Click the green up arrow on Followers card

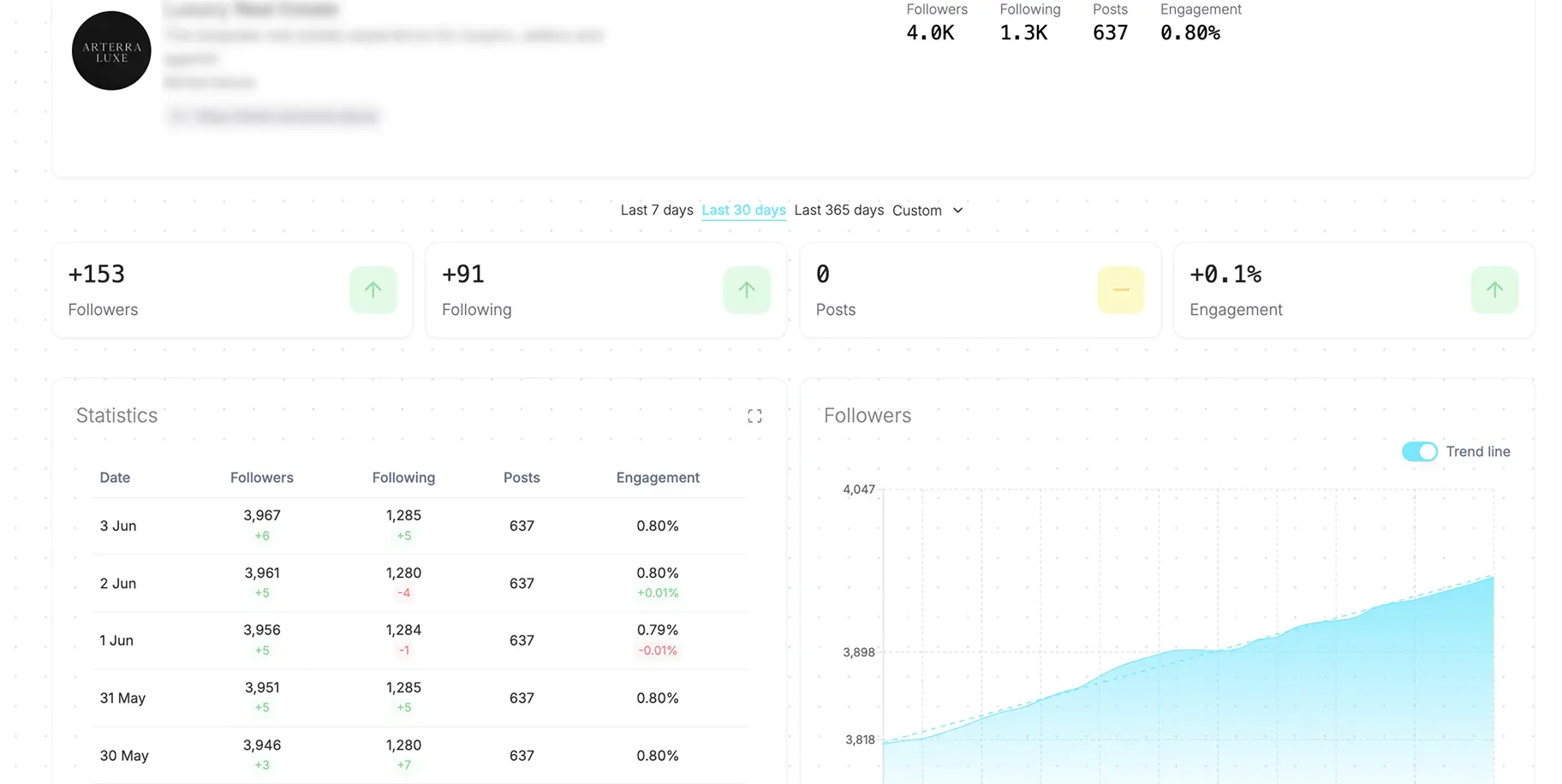[x=373, y=289]
